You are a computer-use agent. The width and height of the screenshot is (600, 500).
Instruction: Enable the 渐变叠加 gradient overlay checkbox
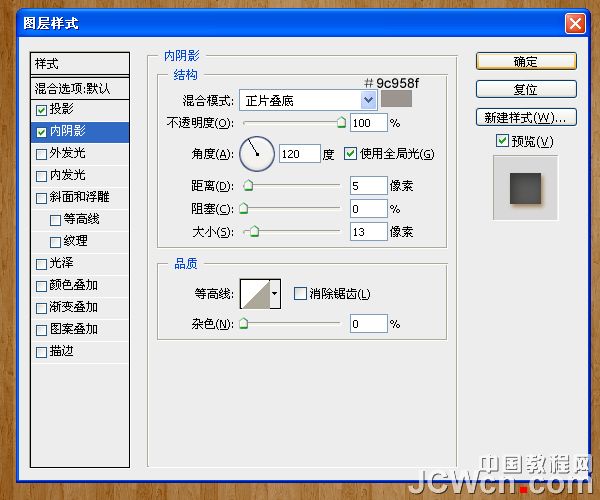(x=41, y=308)
